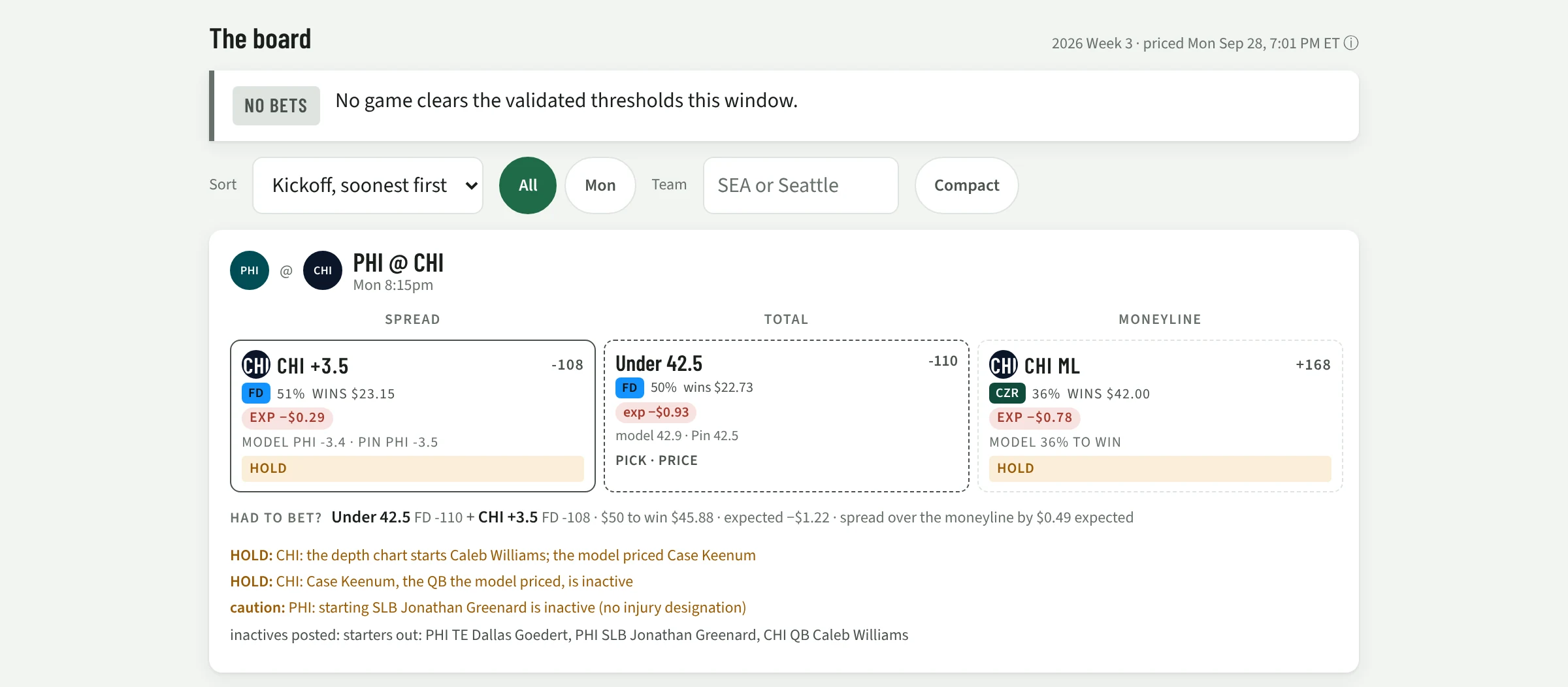This screenshot has height=687, width=1568.
Task: Select the Mon day filter pill
Action: pos(600,185)
